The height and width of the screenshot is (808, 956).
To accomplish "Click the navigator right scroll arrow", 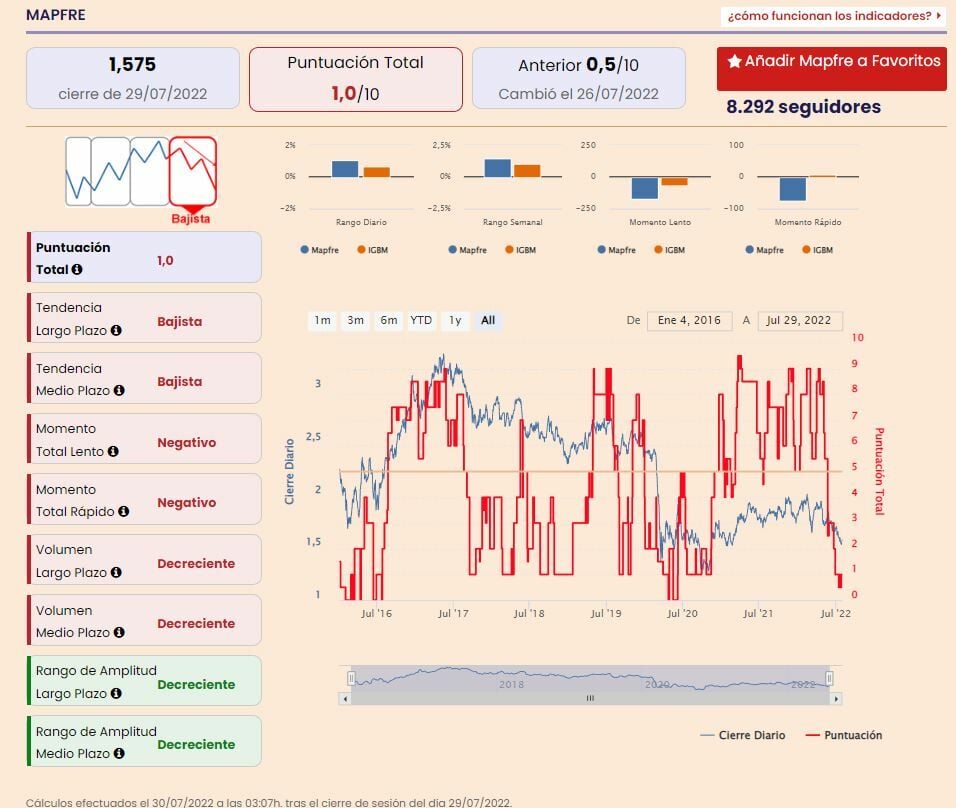I will point(836,699).
